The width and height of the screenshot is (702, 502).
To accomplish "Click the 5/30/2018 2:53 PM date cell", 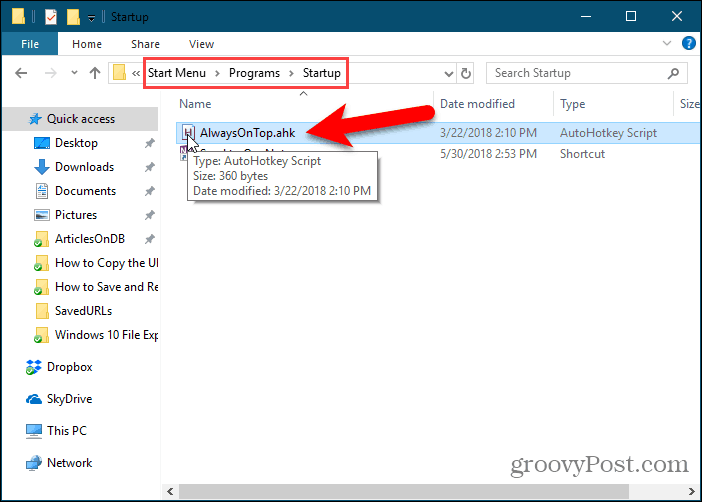I will coord(488,154).
